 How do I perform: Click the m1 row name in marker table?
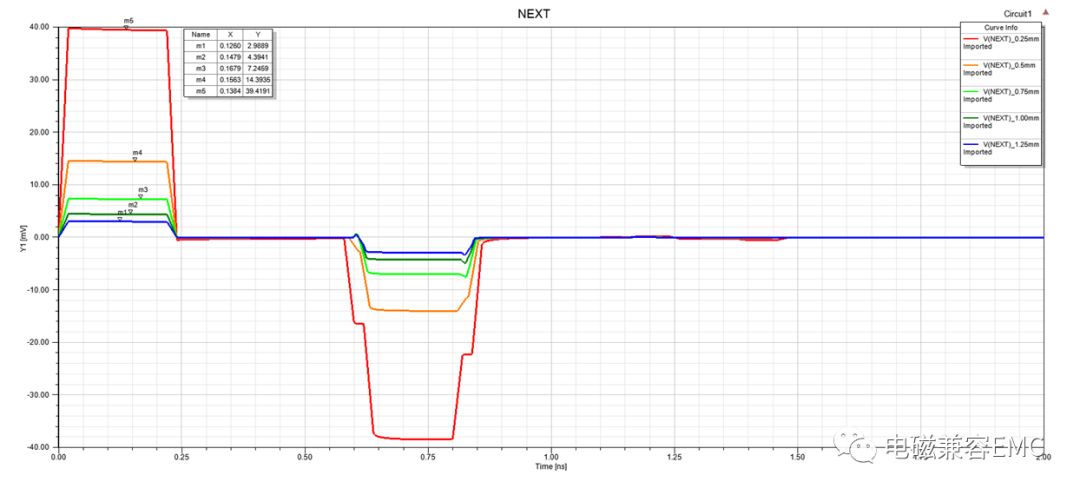[x=201, y=45]
